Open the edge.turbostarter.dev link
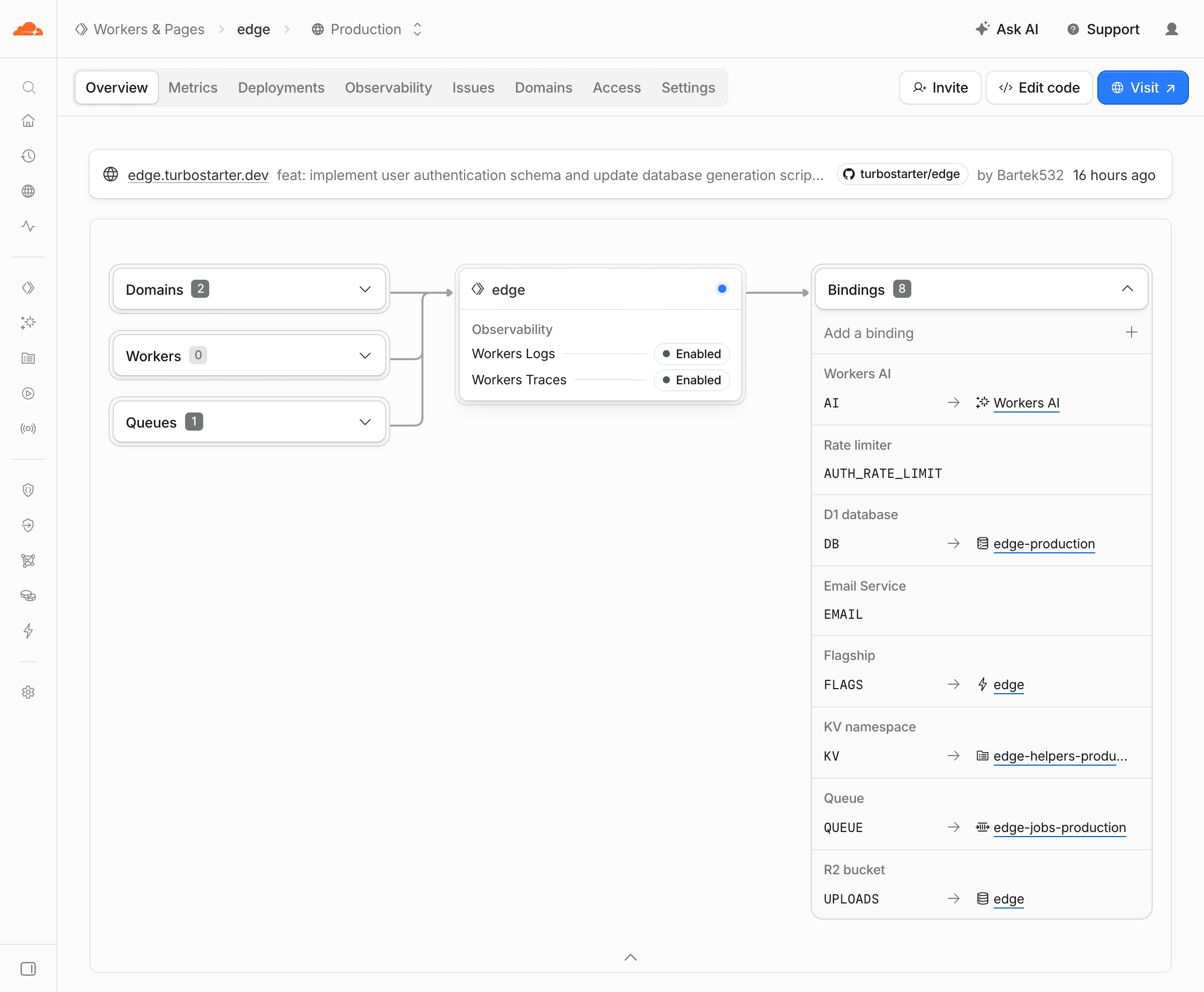Image resolution: width=1204 pixels, height=992 pixels. coord(198,175)
